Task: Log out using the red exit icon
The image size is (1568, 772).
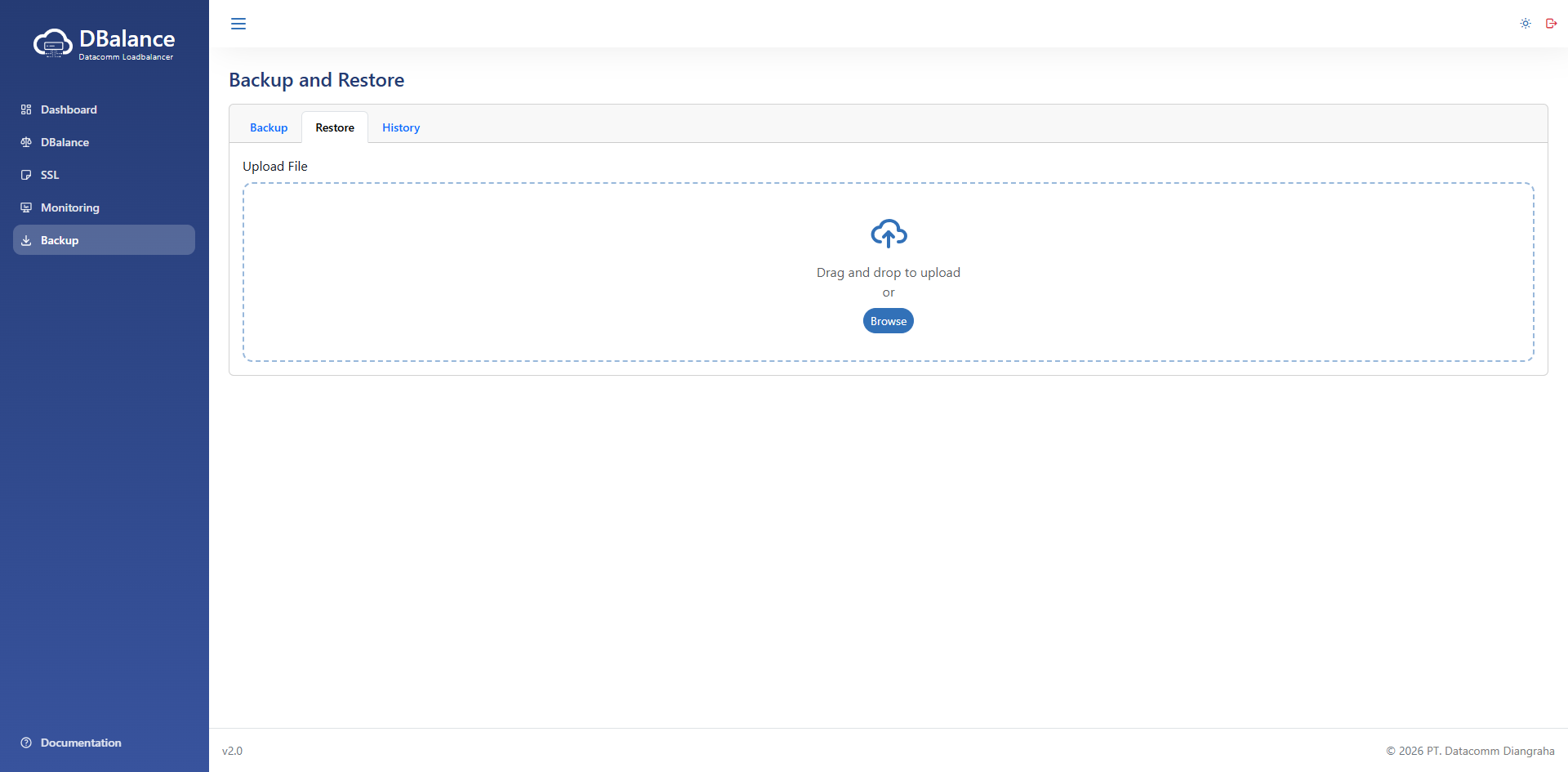Action: click(1551, 24)
